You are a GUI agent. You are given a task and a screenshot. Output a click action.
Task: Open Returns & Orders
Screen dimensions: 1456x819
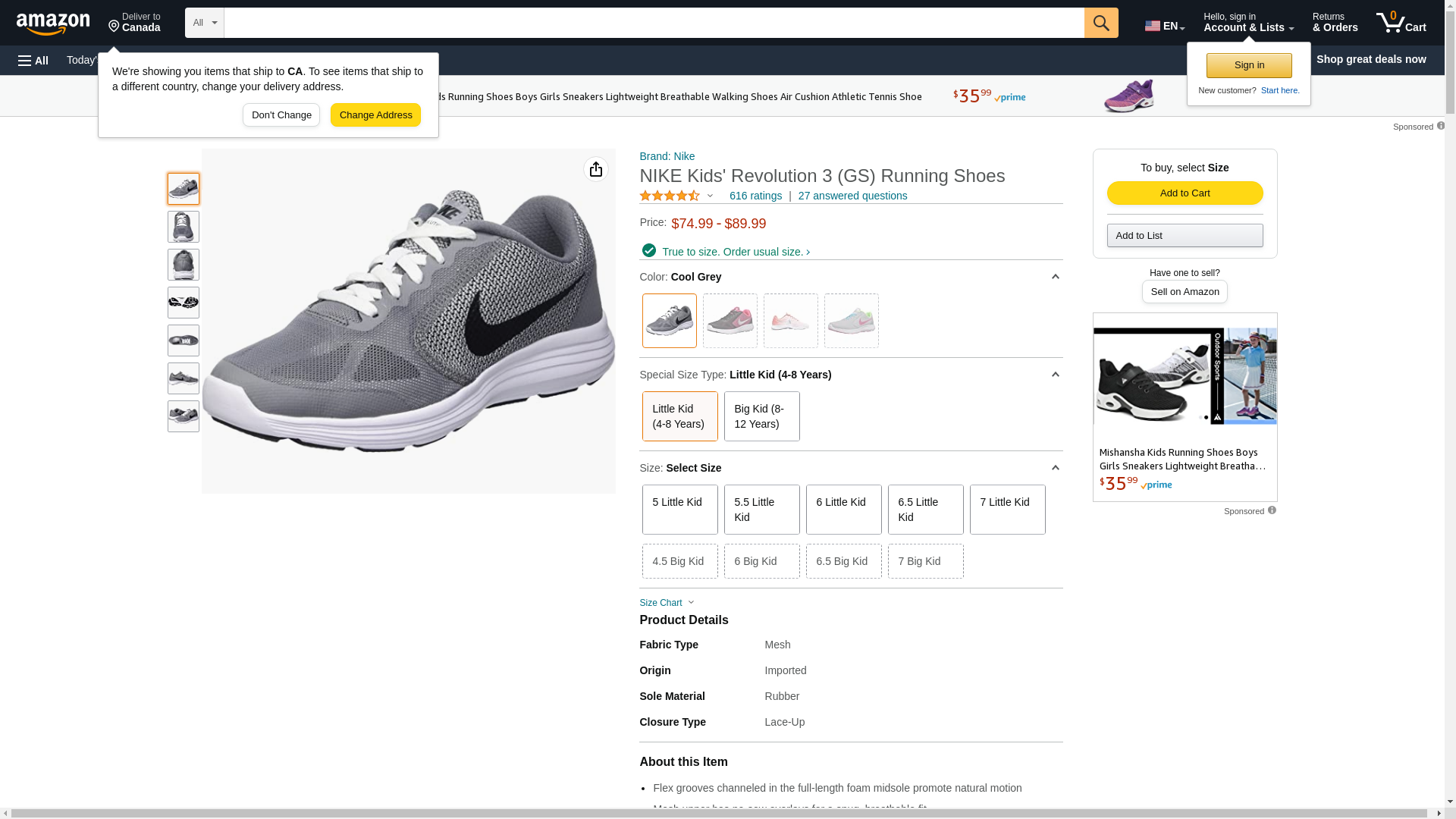[x=1335, y=23]
